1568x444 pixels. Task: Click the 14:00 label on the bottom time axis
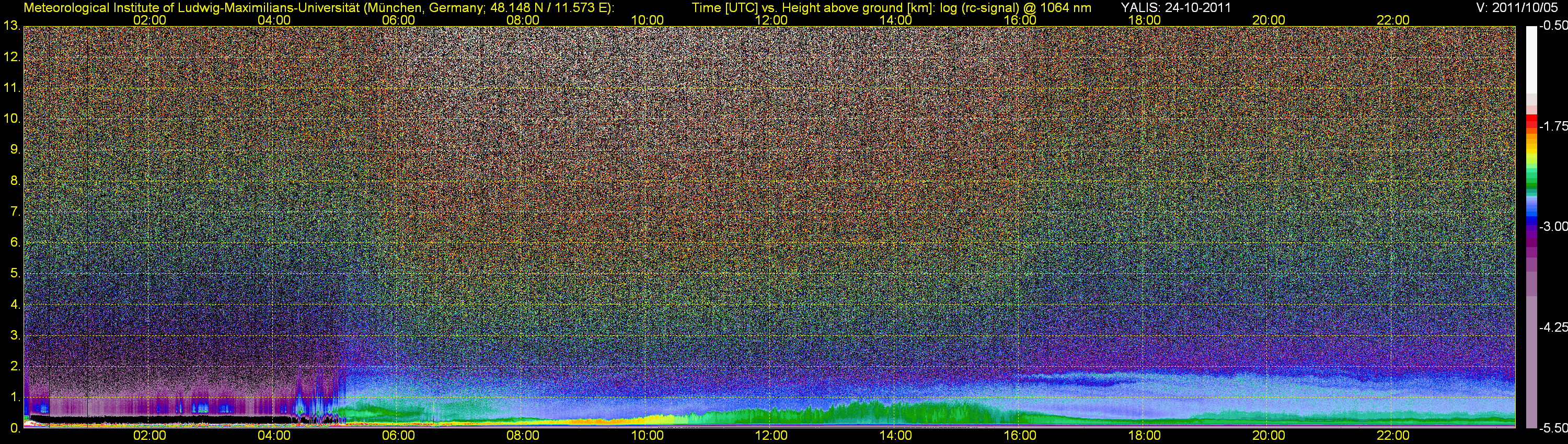pos(896,436)
